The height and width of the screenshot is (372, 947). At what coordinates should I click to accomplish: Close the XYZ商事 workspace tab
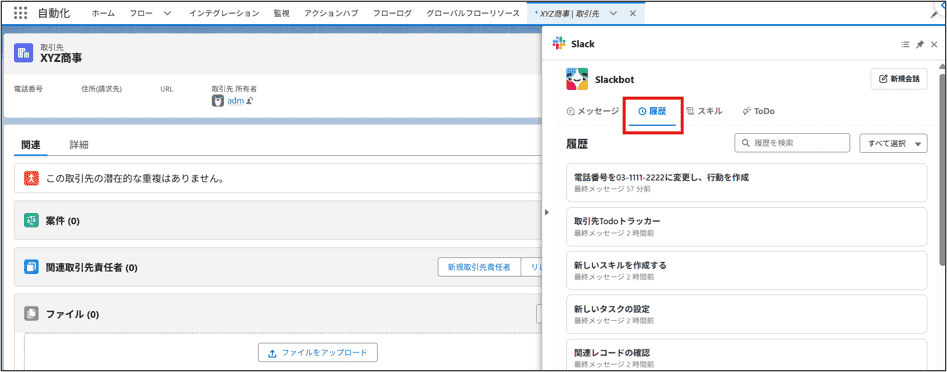tap(632, 13)
